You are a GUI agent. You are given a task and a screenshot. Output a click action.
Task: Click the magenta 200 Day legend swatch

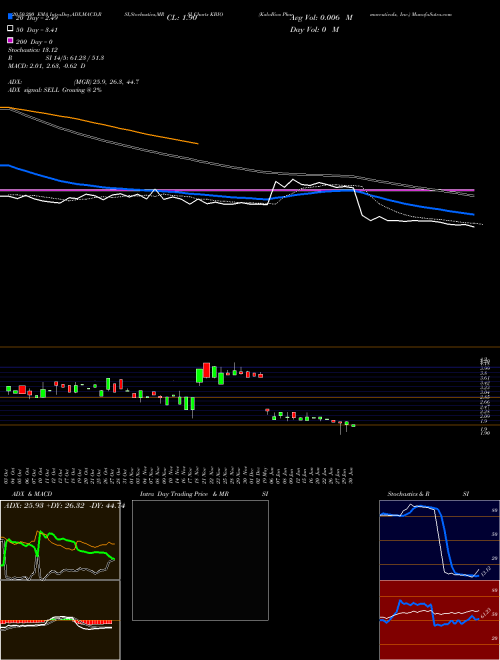click(x=10, y=40)
